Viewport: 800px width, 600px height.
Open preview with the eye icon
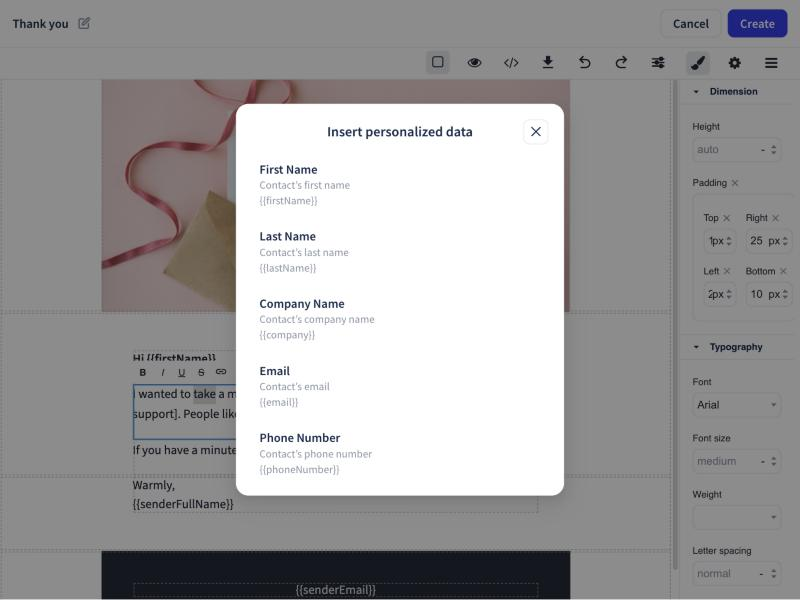point(474,62)
